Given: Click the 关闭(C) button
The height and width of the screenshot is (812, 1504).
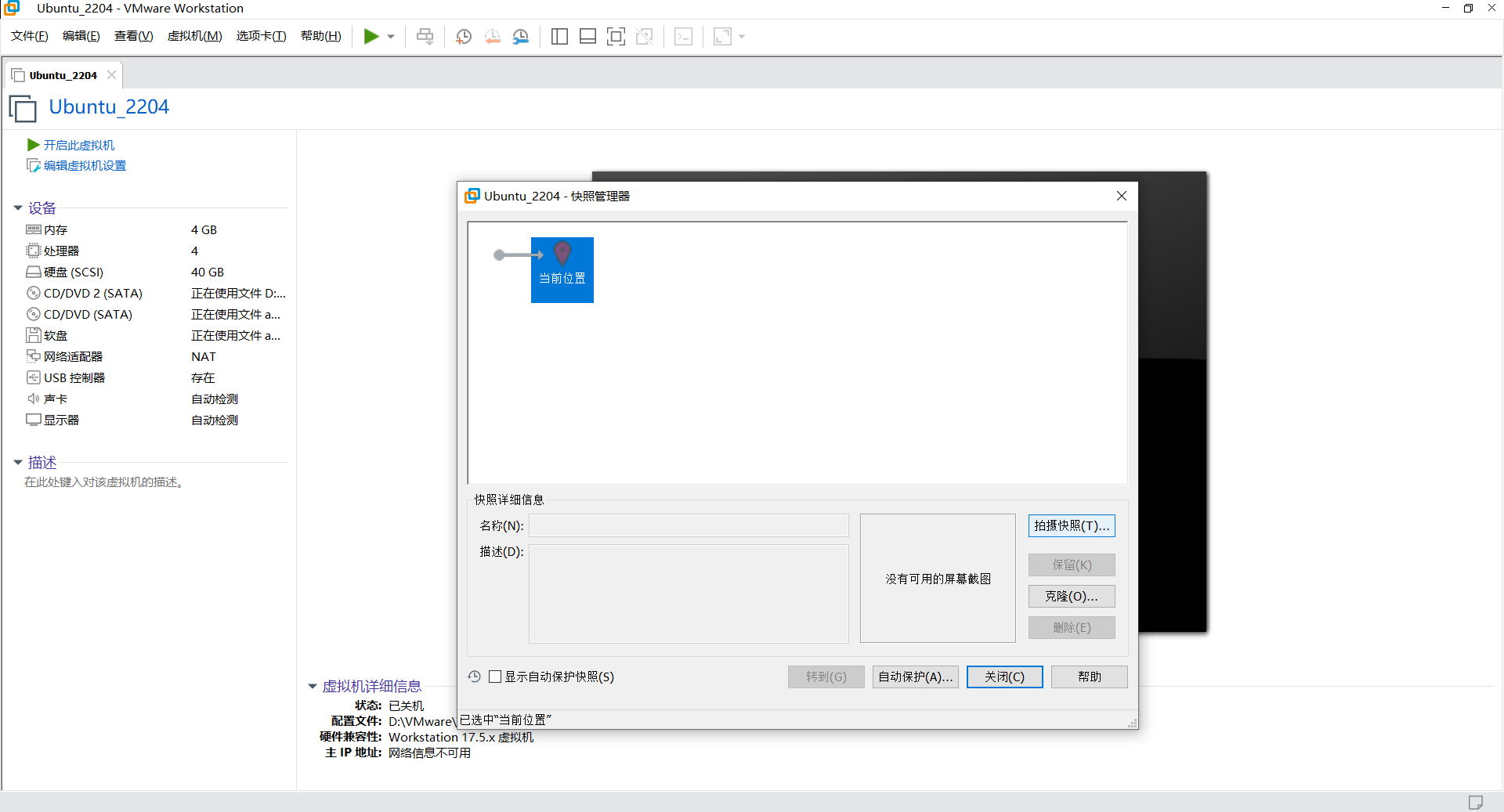Looking at the screenshot, I should click(x=1005, y=677).
